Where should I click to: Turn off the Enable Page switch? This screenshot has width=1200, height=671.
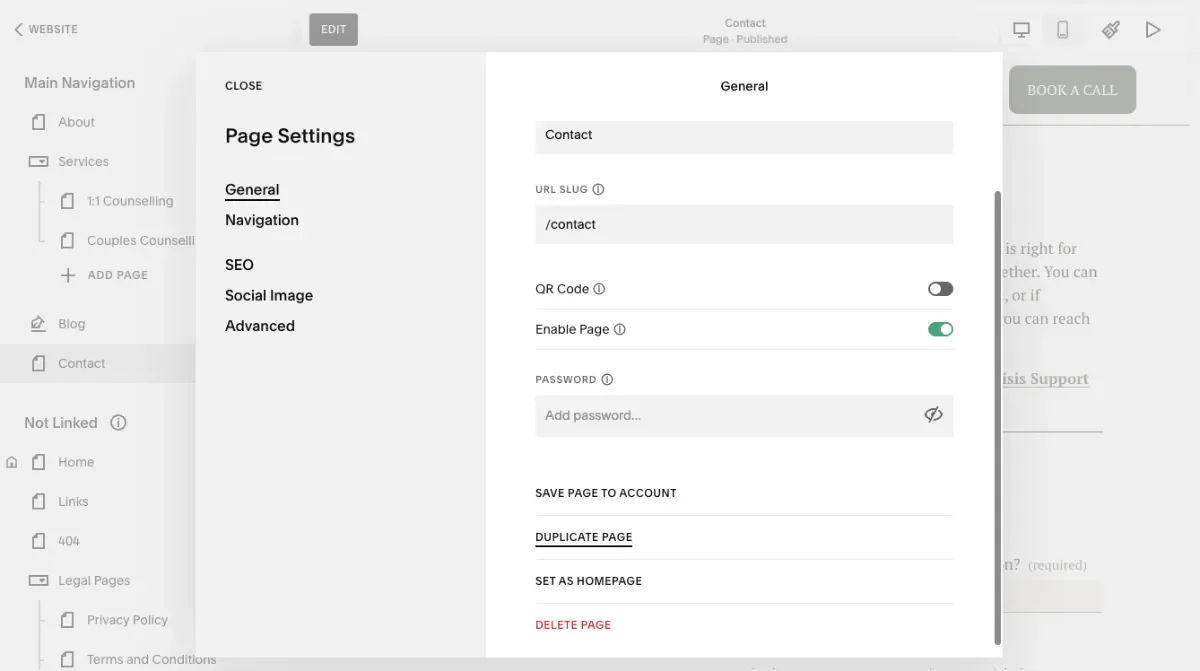940,329
